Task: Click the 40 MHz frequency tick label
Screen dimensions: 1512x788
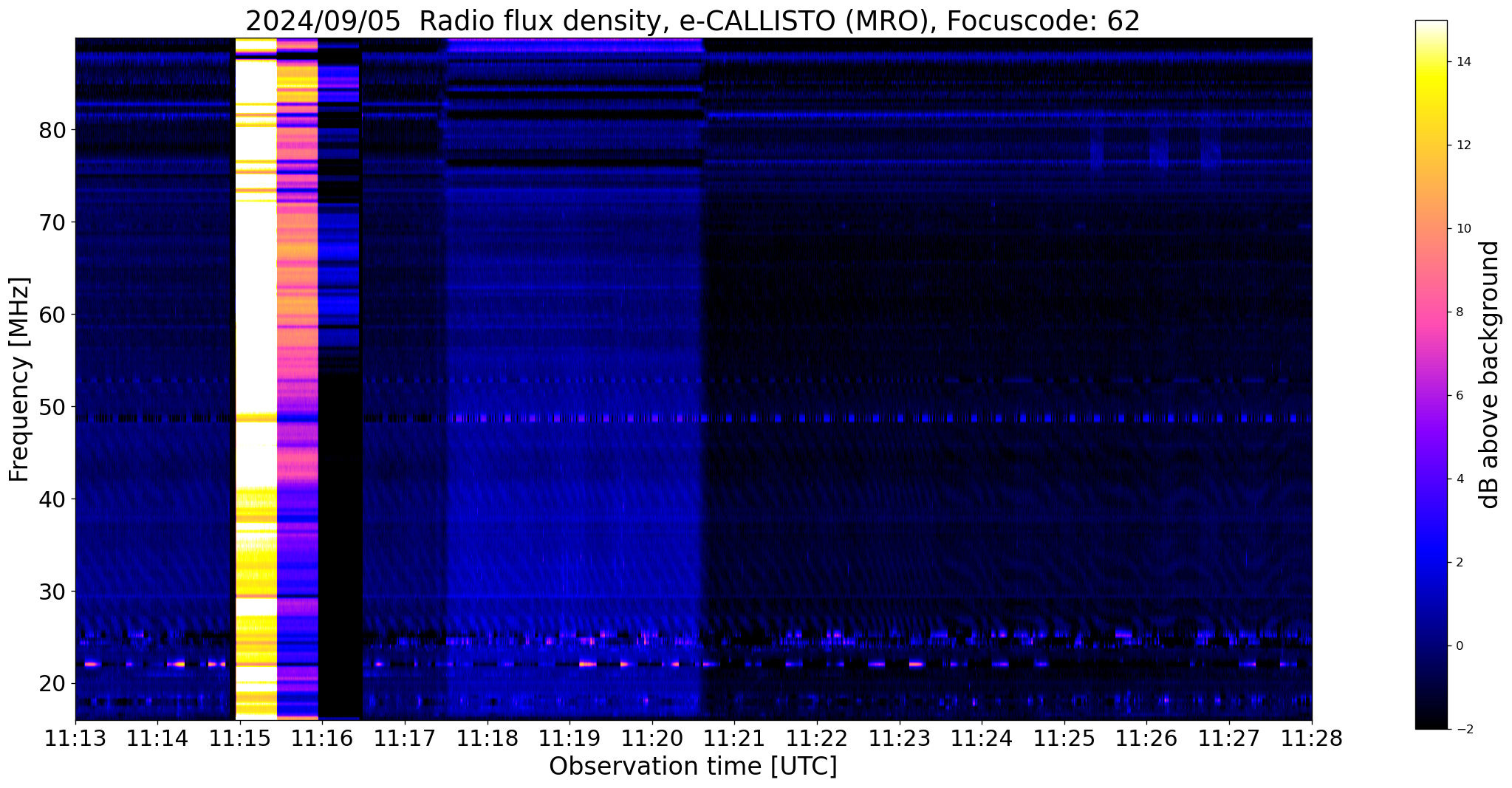Action: click(x=52, y=499)
